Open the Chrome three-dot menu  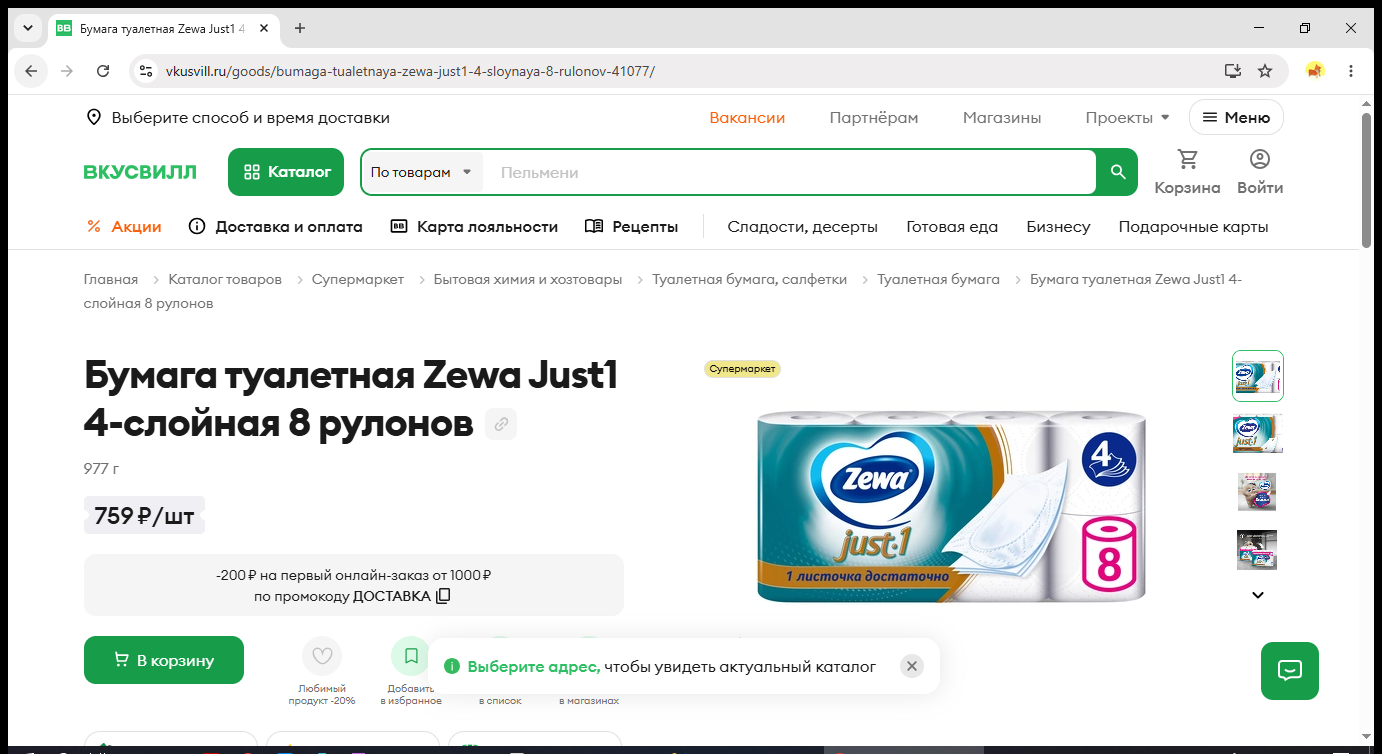1351,71
